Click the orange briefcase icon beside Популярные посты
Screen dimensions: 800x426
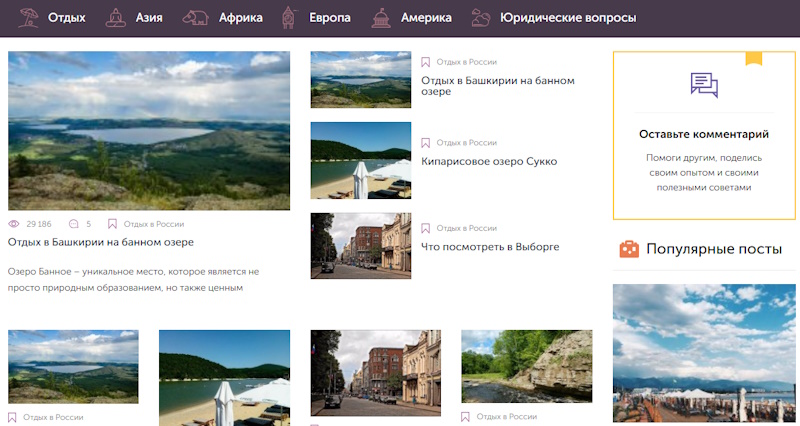click(629, 249)
